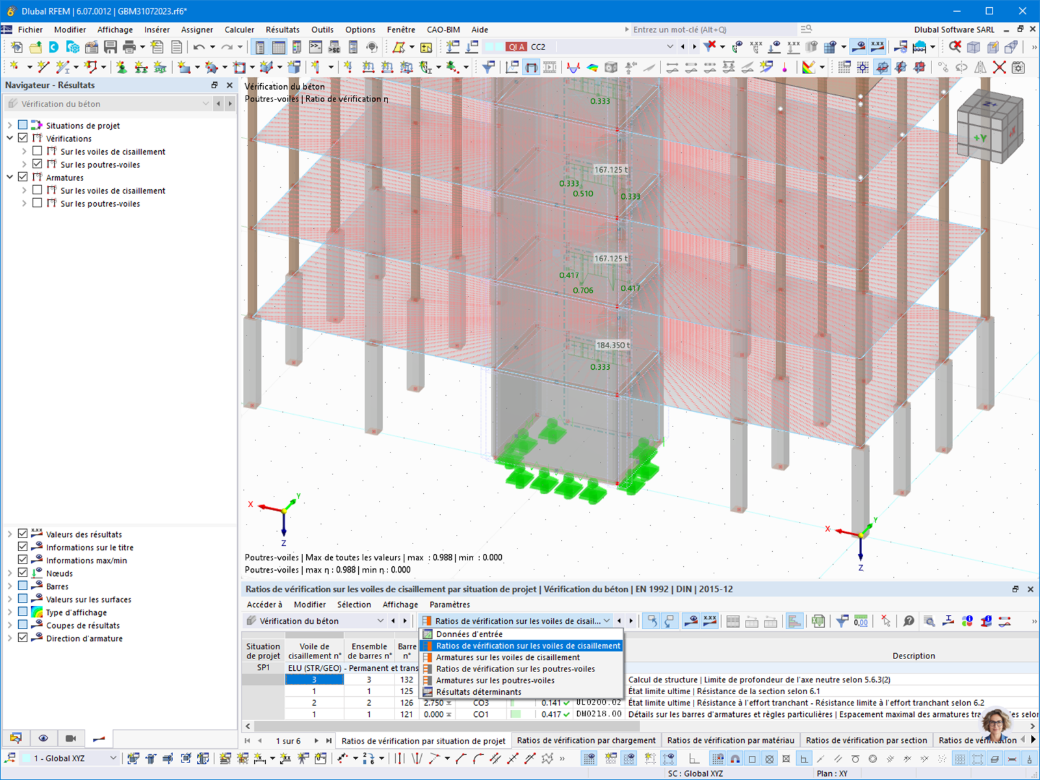The width and height of the screenshot is (1040, 780).
Task: Collapse the Vérifications tree node
Action: [x=10, y=138]
